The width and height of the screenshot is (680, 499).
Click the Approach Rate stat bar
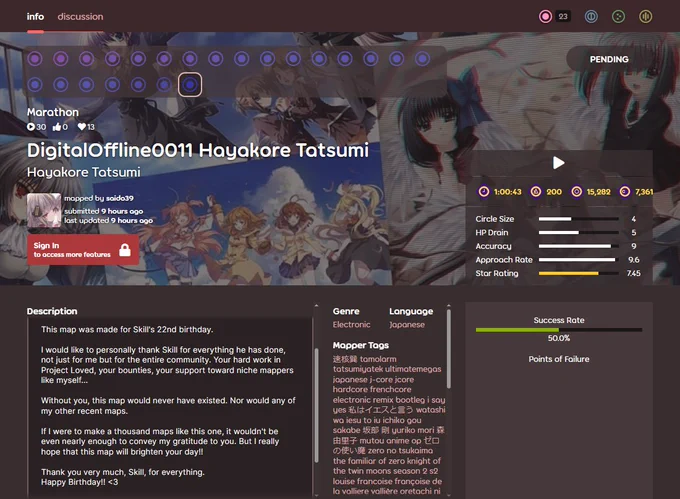click(579, 260)
